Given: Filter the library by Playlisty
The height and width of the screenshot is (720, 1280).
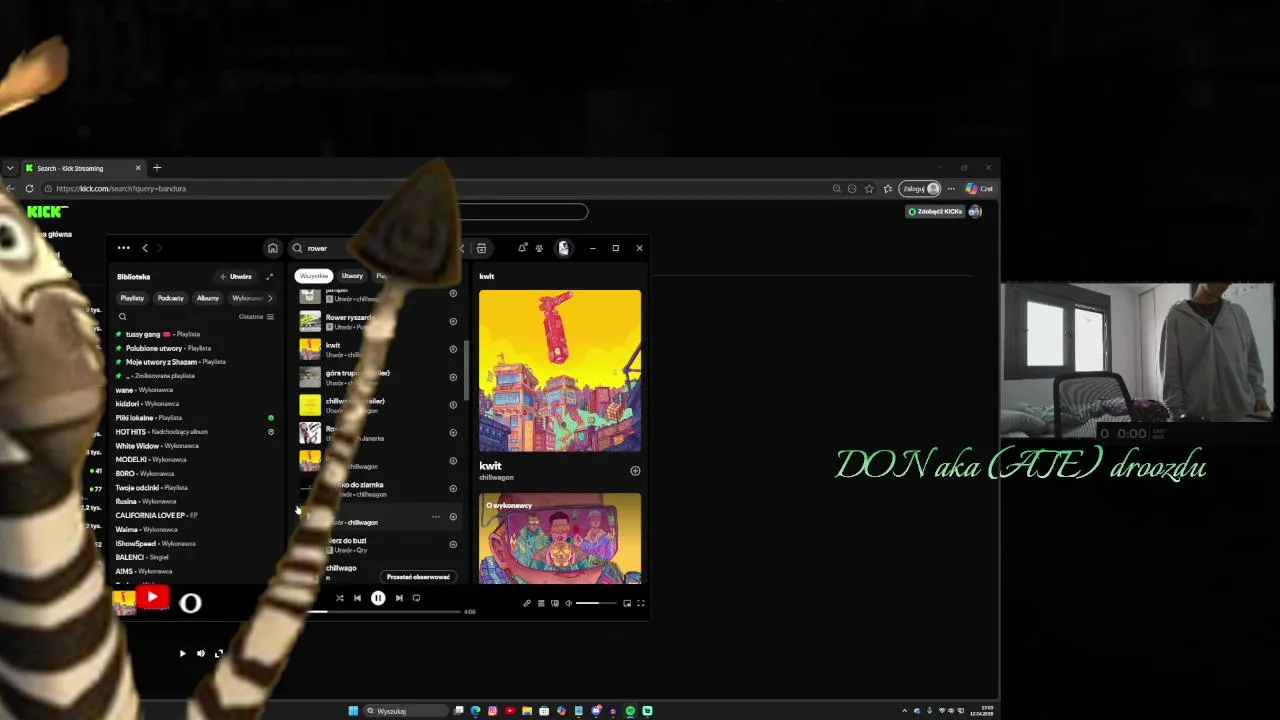Looking at the screenshot, I should coord(132,298).
